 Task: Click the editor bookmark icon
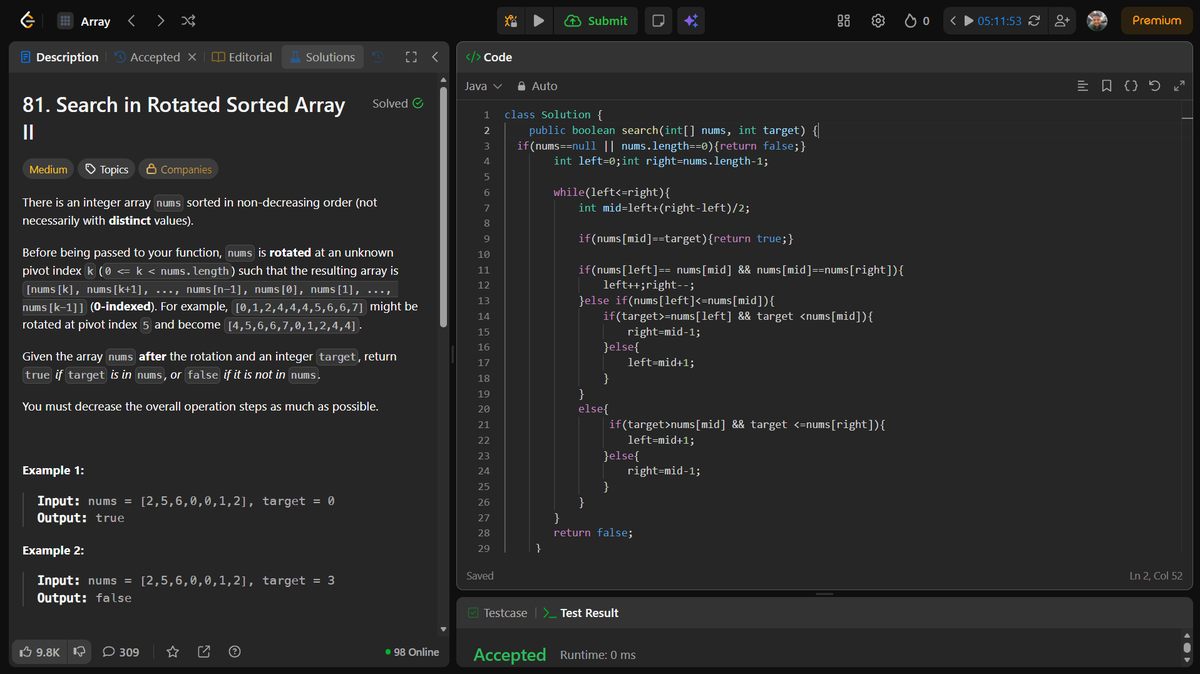(x=1107, y=86)
